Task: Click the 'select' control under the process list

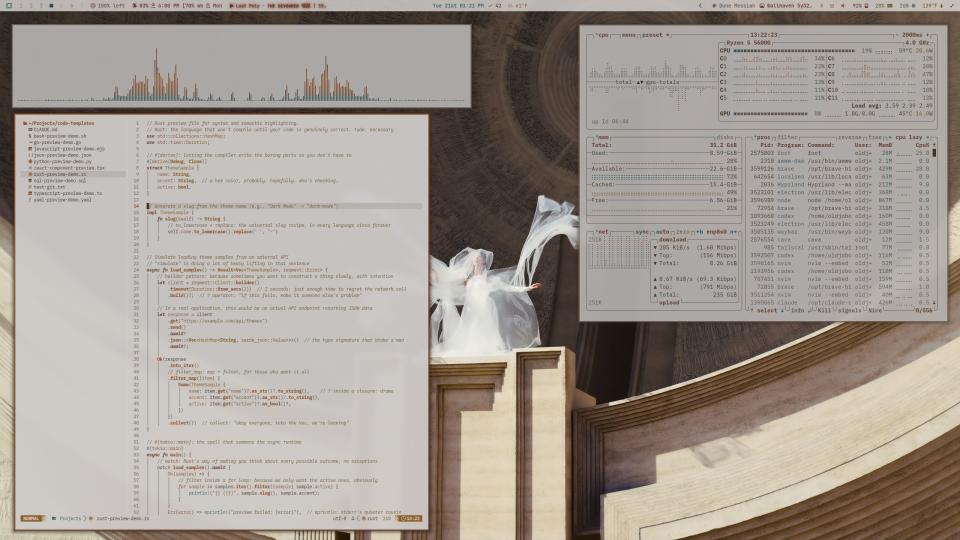Action: tap(767, 310)
